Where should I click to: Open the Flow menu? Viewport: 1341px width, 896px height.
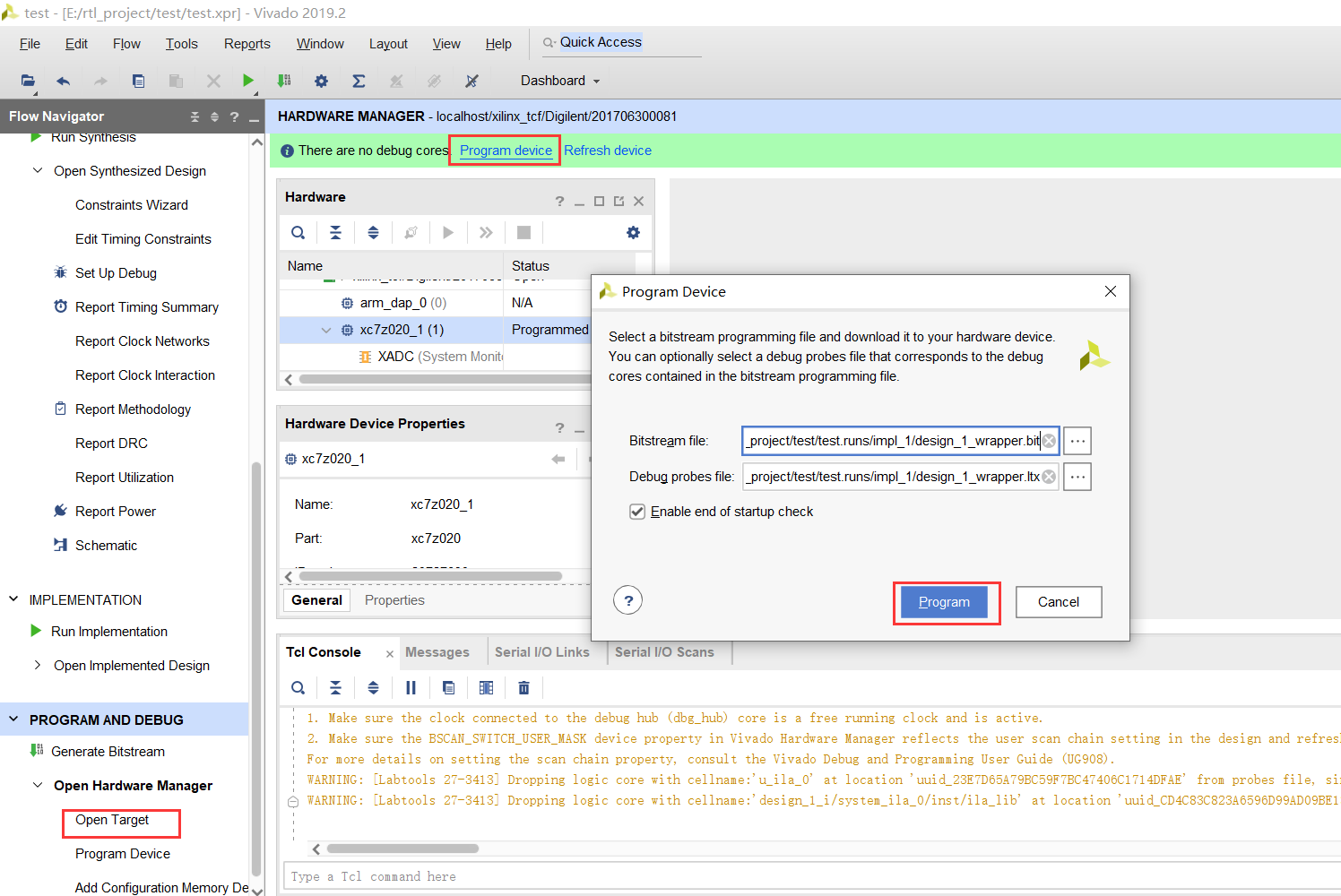point(126,44)
